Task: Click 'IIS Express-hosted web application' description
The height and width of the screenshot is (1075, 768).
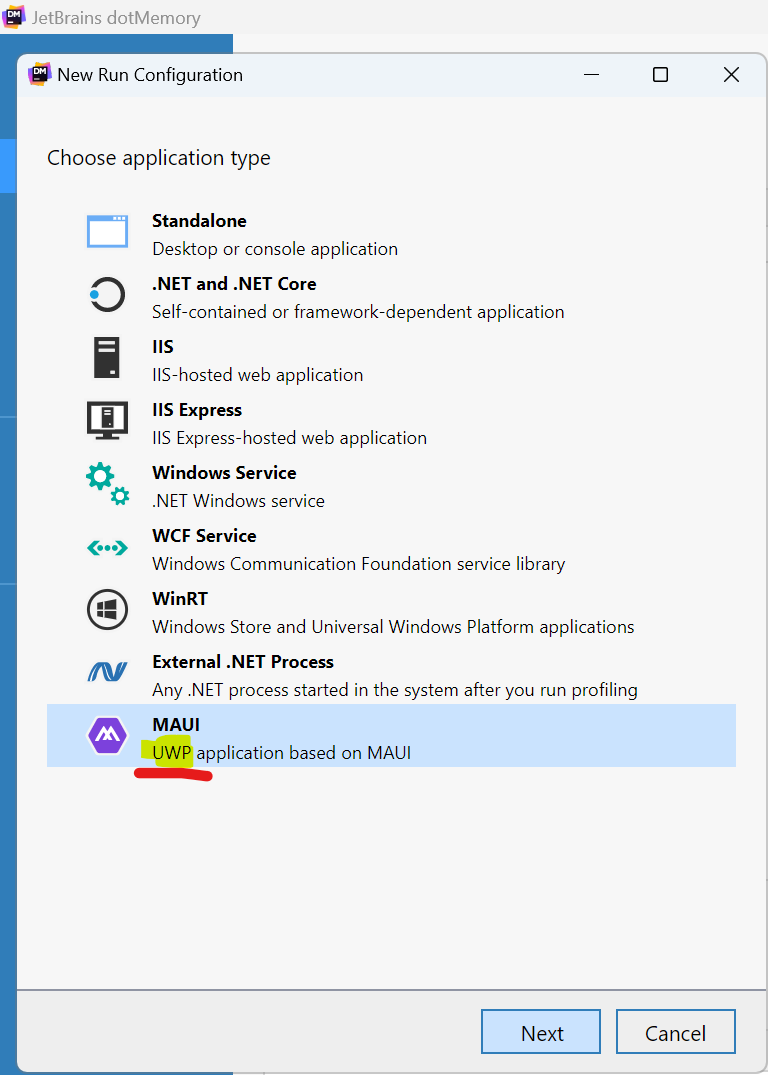Action: (x=289, y=437)
